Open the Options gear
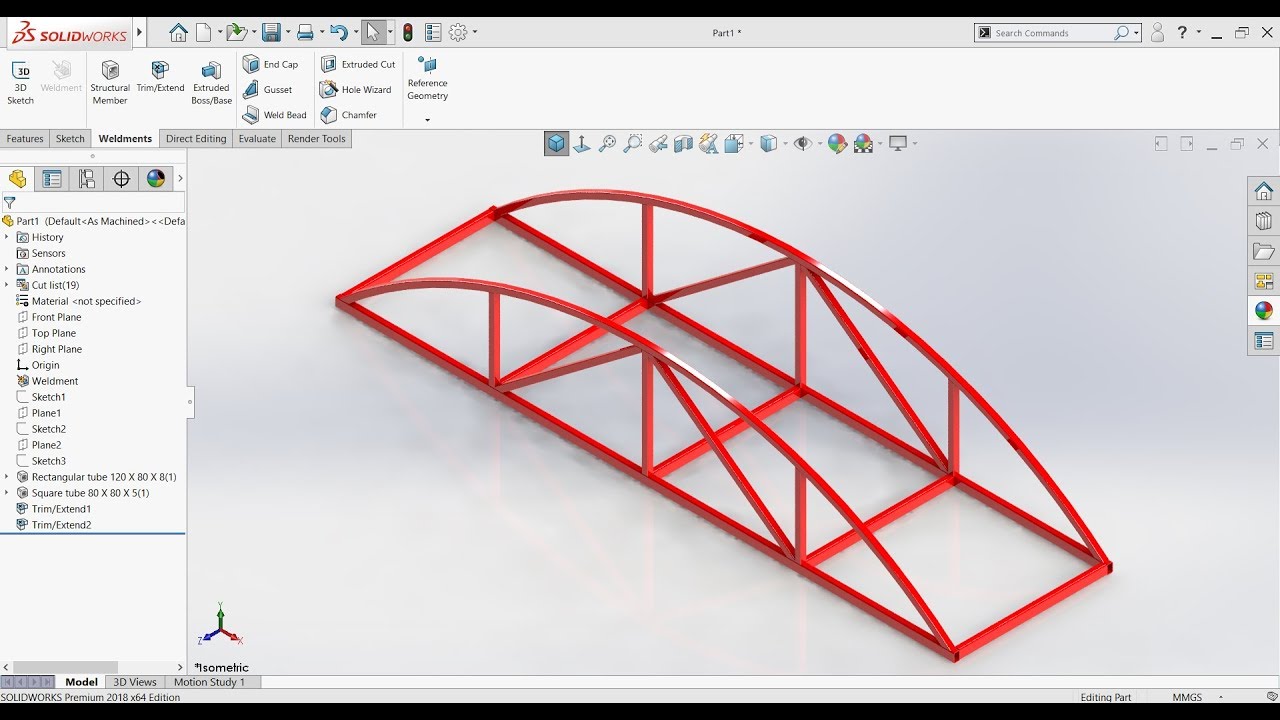Screen dimensions: 1280x720 coord(458,33)
